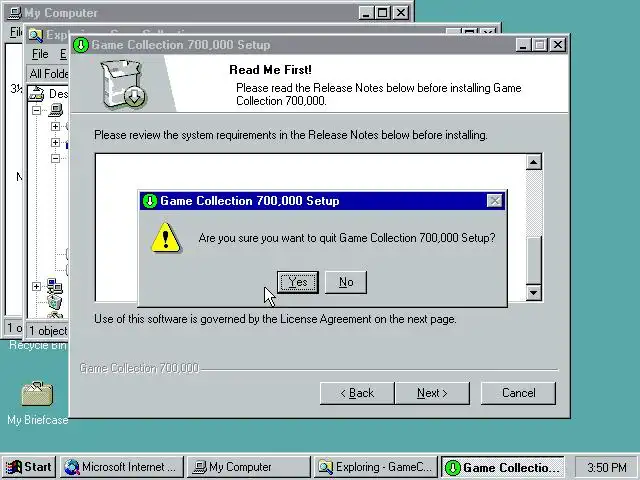The height and width of the screenshot is (480, 640).
Task: Click My Computer window title icon
Action: coord(15,13)
